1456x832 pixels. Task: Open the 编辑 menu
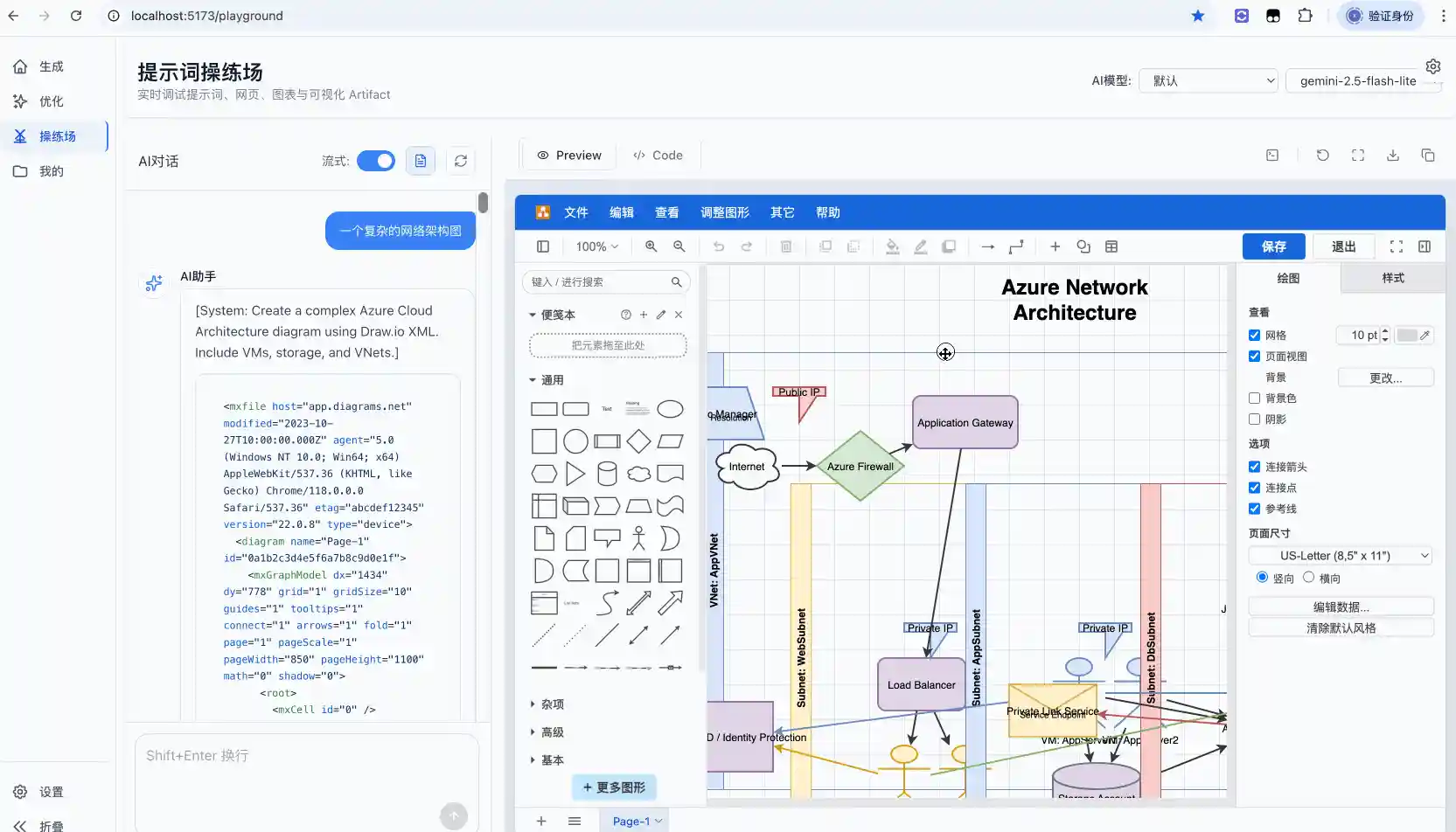(x=622, y=212)
